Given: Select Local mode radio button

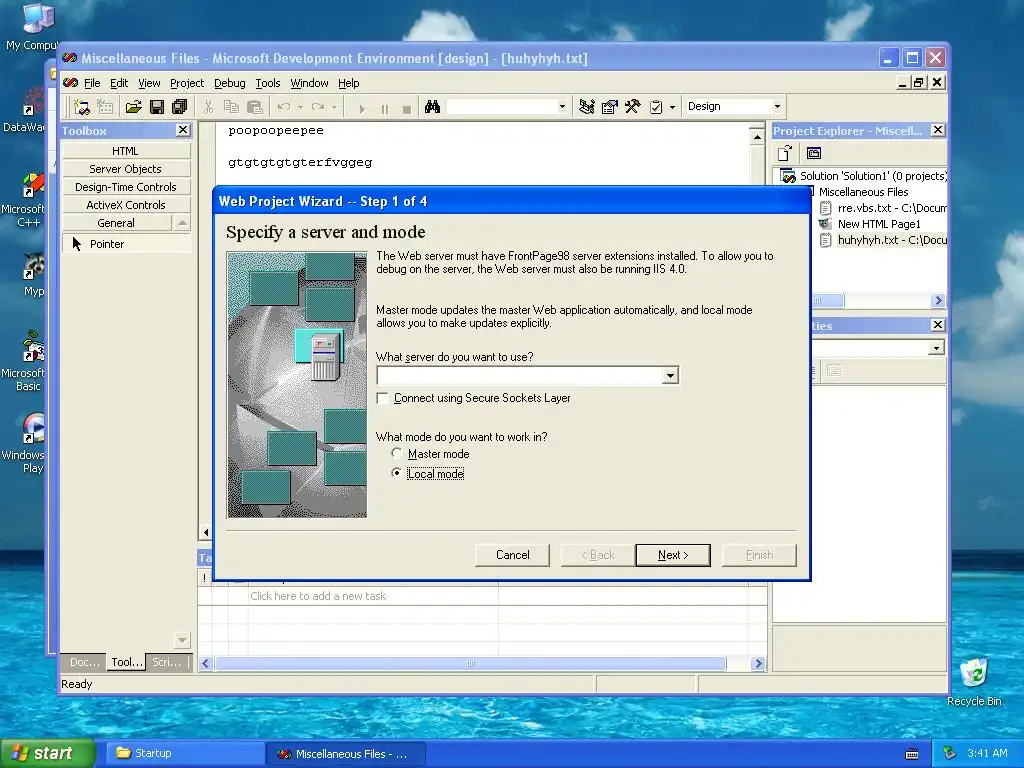Looking at the screenshot, I should pyautogui.click(x=396, y=473).
